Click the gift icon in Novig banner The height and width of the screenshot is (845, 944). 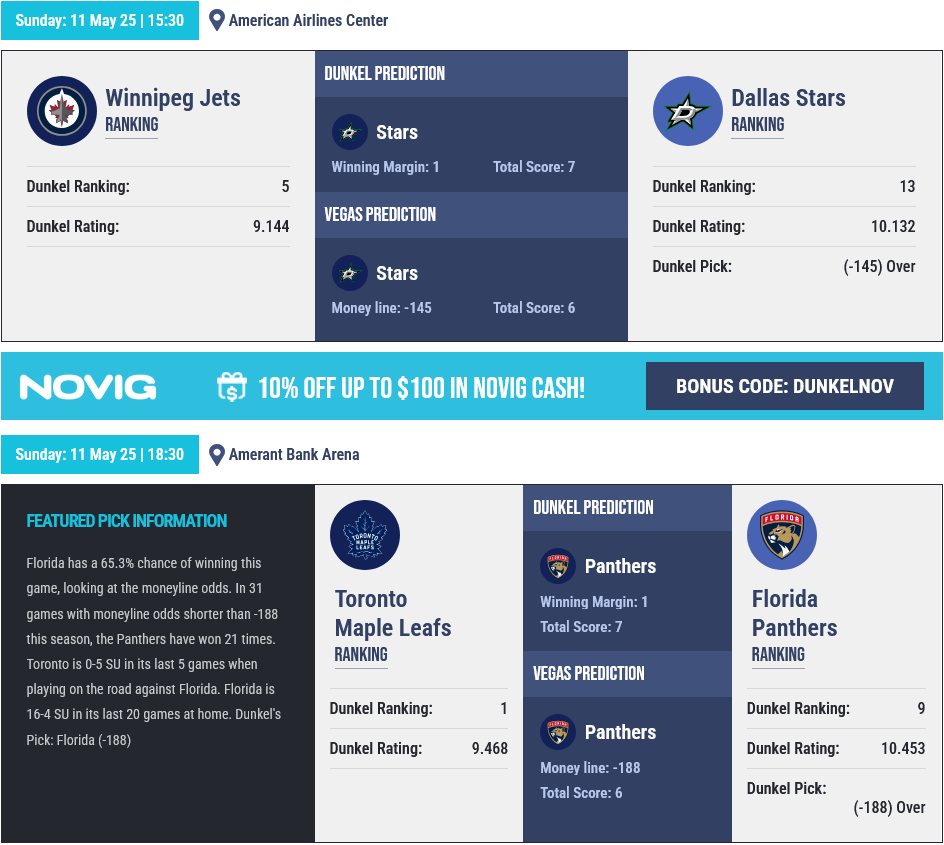[232, 387]
